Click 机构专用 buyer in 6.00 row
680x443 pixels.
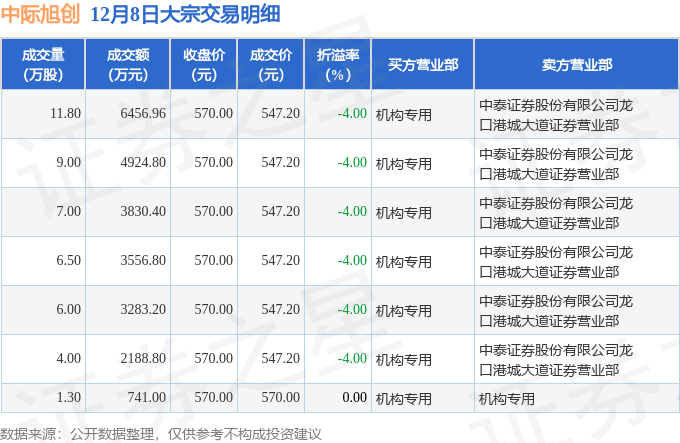click(x=404, y=311)
